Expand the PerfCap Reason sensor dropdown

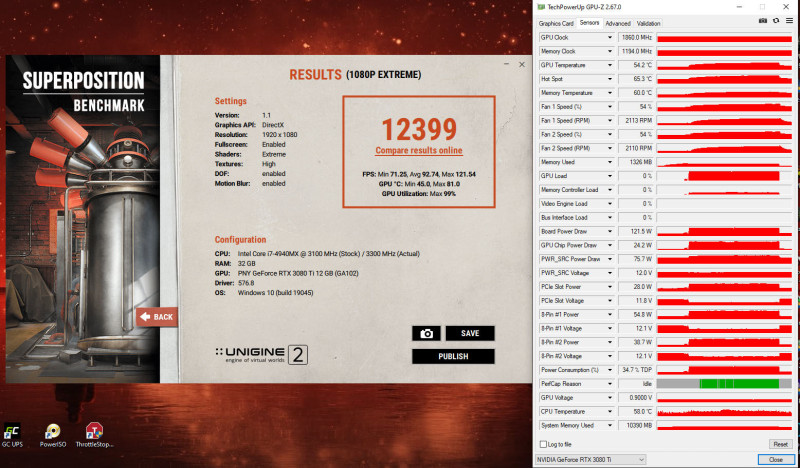point(609,384)
